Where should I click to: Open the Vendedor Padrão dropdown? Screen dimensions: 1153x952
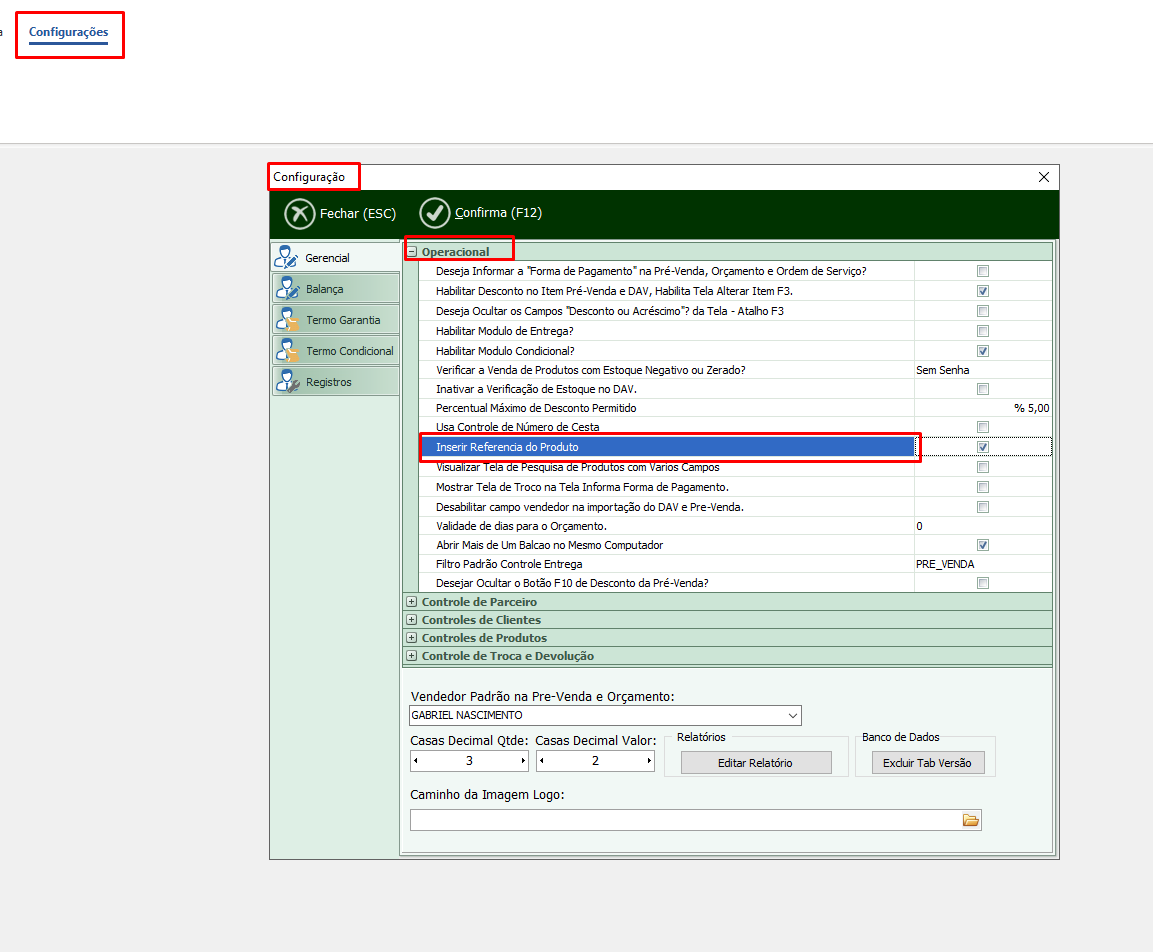[x=793, y=716]
